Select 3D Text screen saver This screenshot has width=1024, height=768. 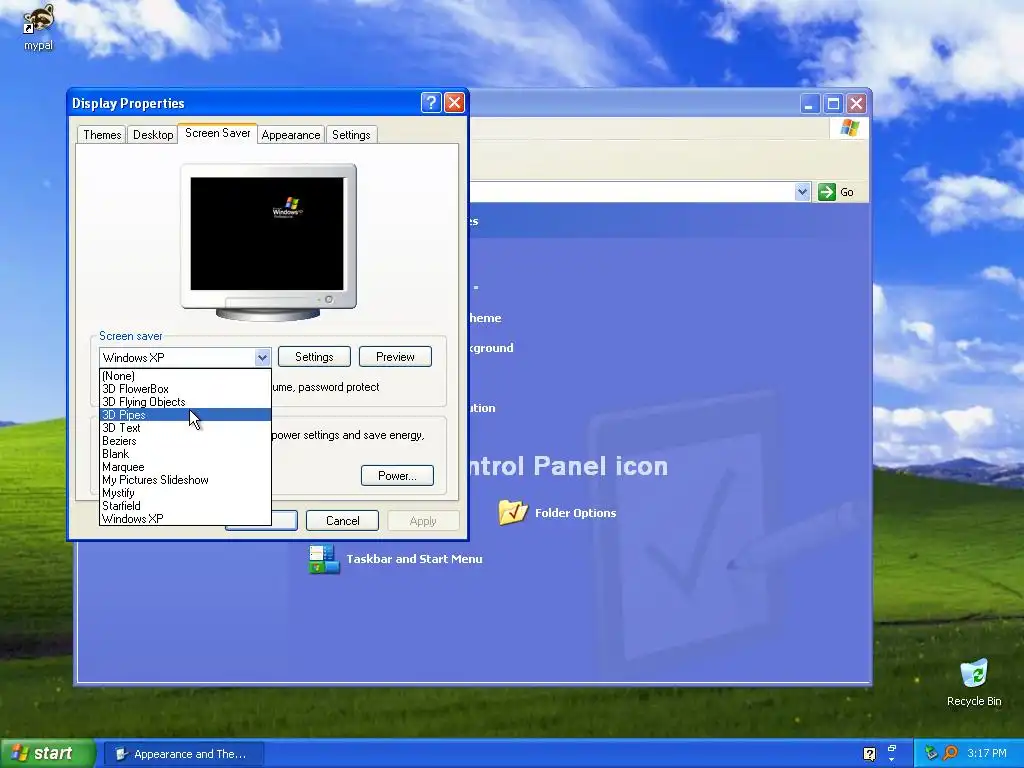(185, 428)
